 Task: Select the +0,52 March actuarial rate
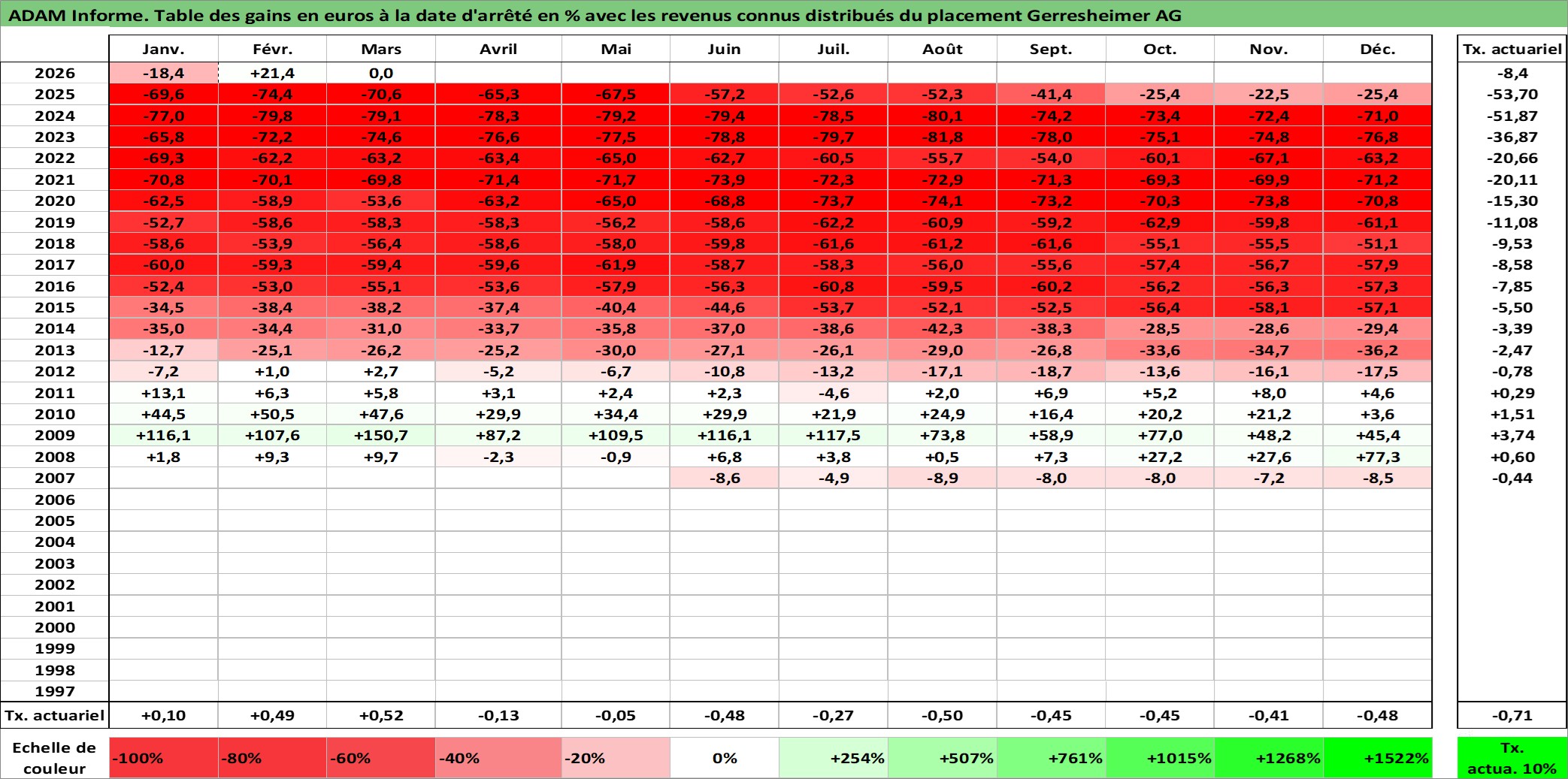click(x=381, y=715)
